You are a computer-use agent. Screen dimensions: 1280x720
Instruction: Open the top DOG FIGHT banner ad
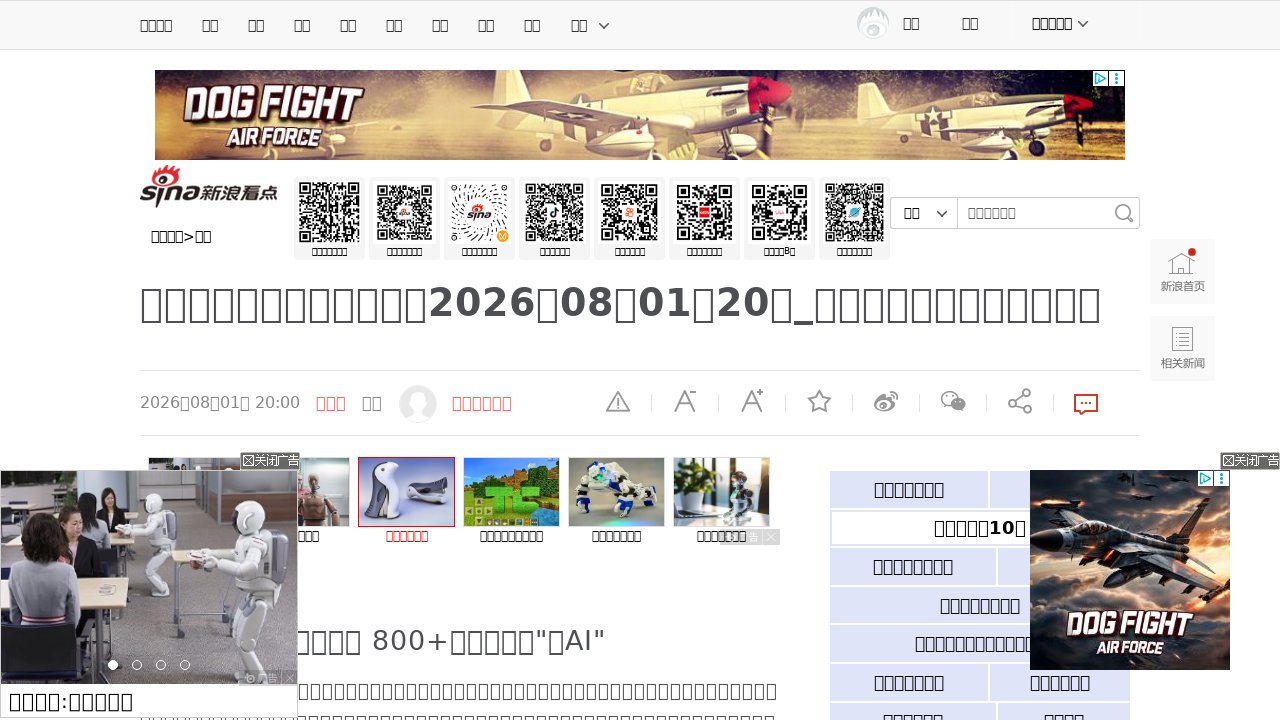(640, 115)
